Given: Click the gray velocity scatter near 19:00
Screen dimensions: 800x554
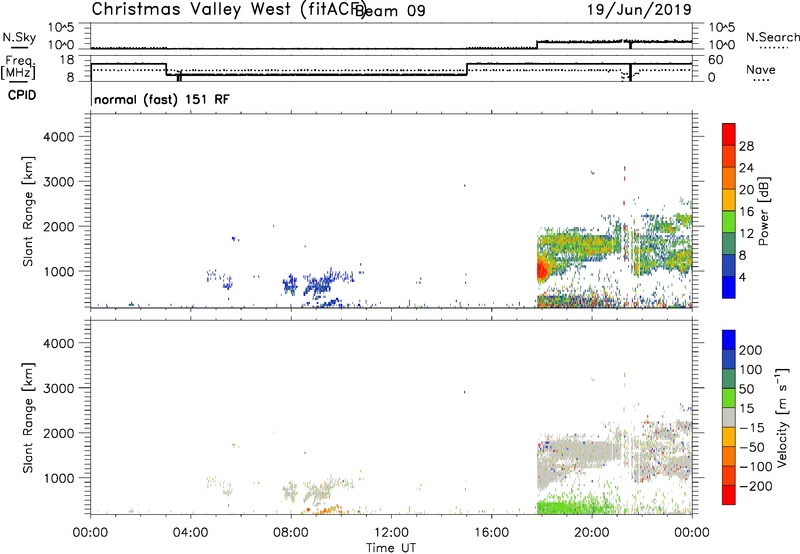Looking at the screenshot, I should point(577,451).
